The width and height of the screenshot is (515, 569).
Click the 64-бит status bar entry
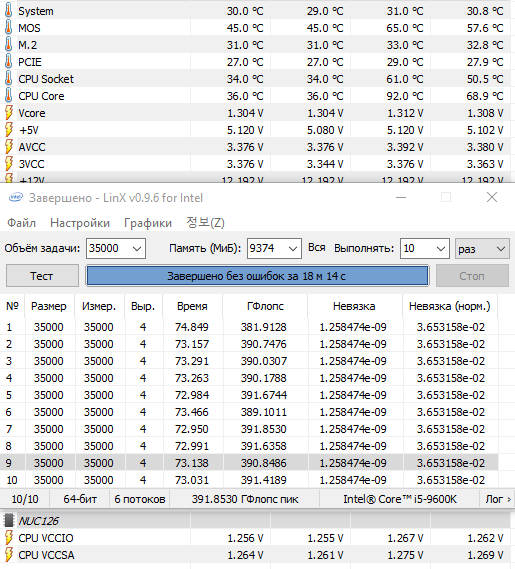click(x=80, y=499)
